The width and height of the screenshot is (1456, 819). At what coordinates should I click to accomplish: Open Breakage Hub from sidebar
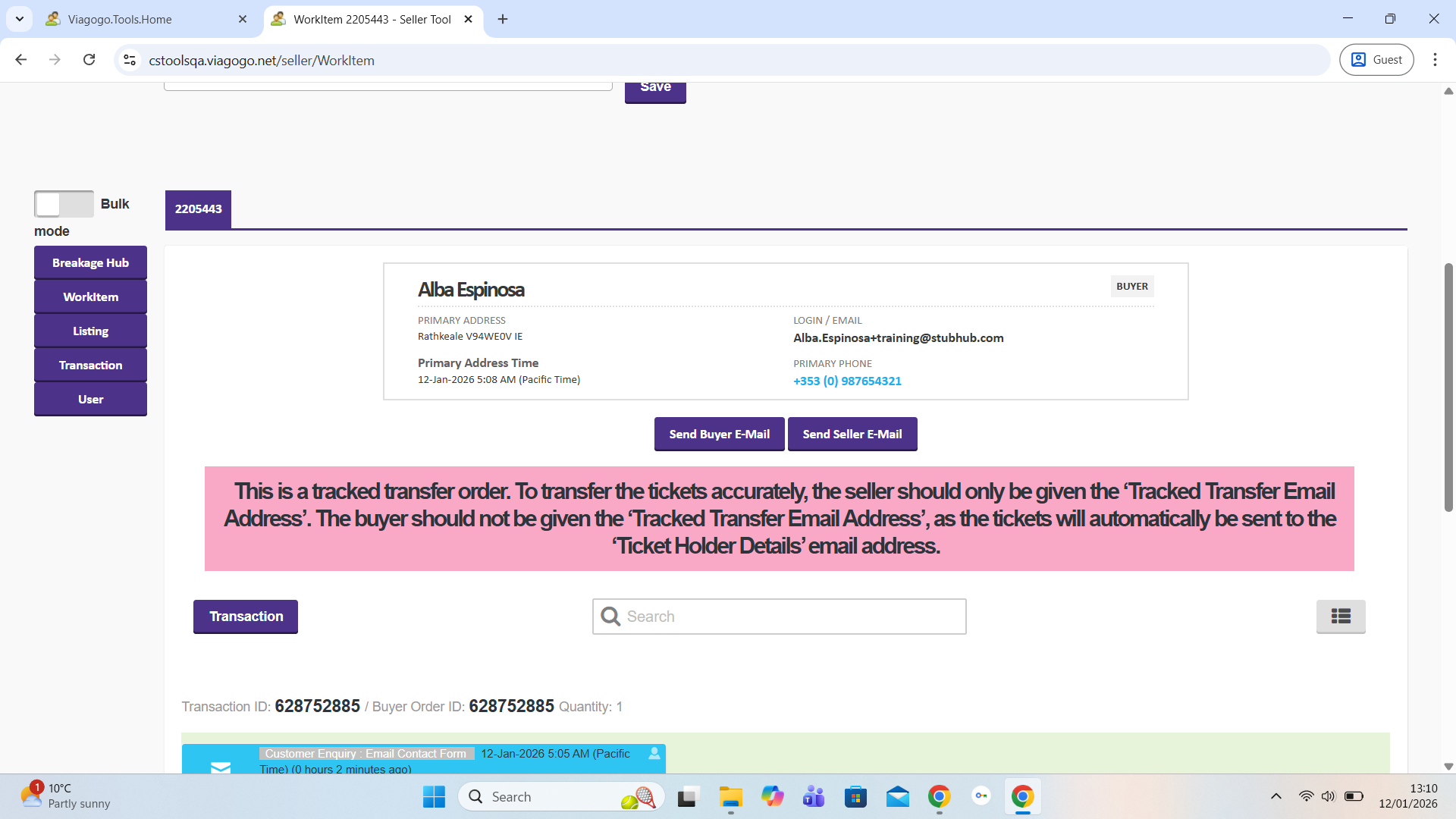(90, 263)
